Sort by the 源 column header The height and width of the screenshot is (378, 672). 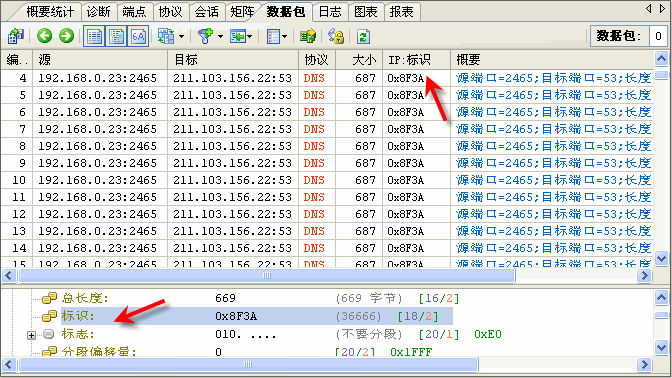click(x=100, y=60)
